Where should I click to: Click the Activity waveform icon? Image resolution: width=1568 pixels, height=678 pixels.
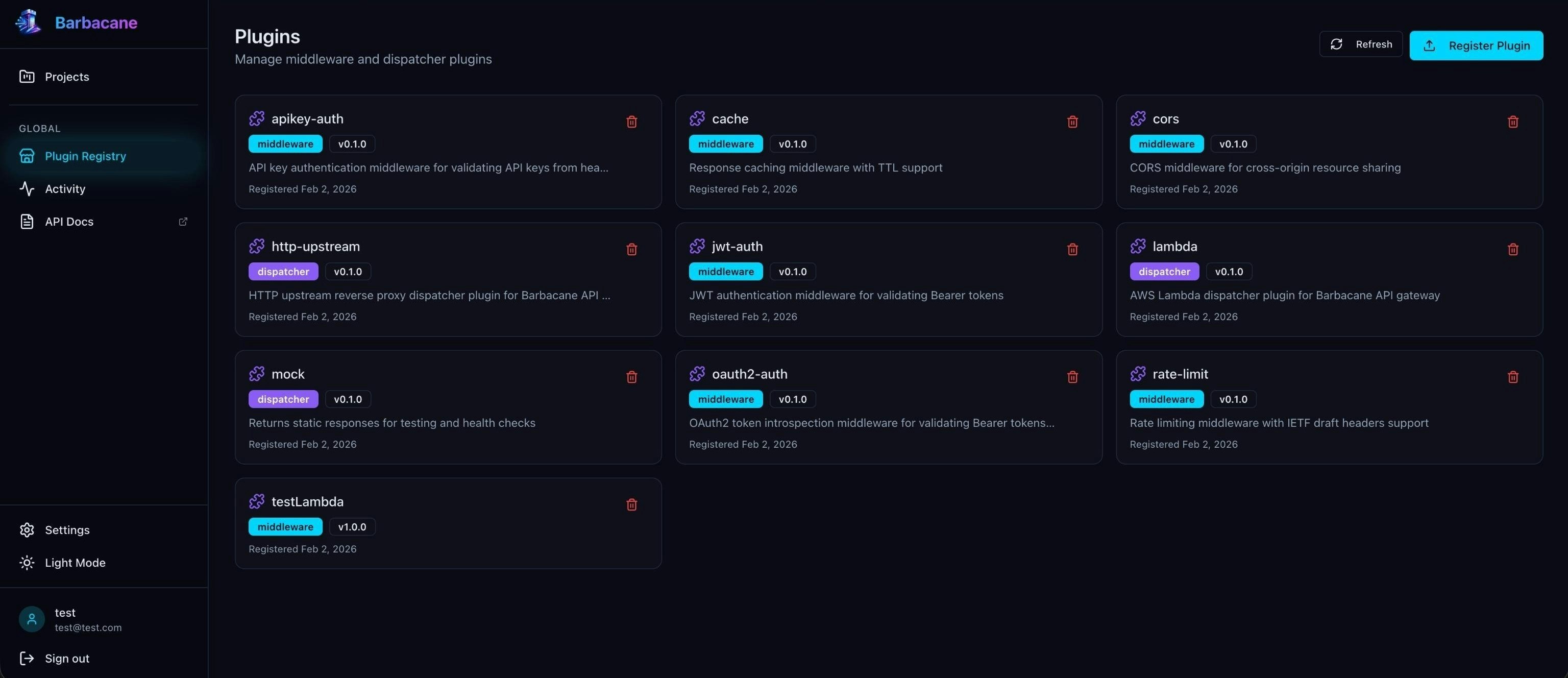pyautogui.click(x=27, y=189)
